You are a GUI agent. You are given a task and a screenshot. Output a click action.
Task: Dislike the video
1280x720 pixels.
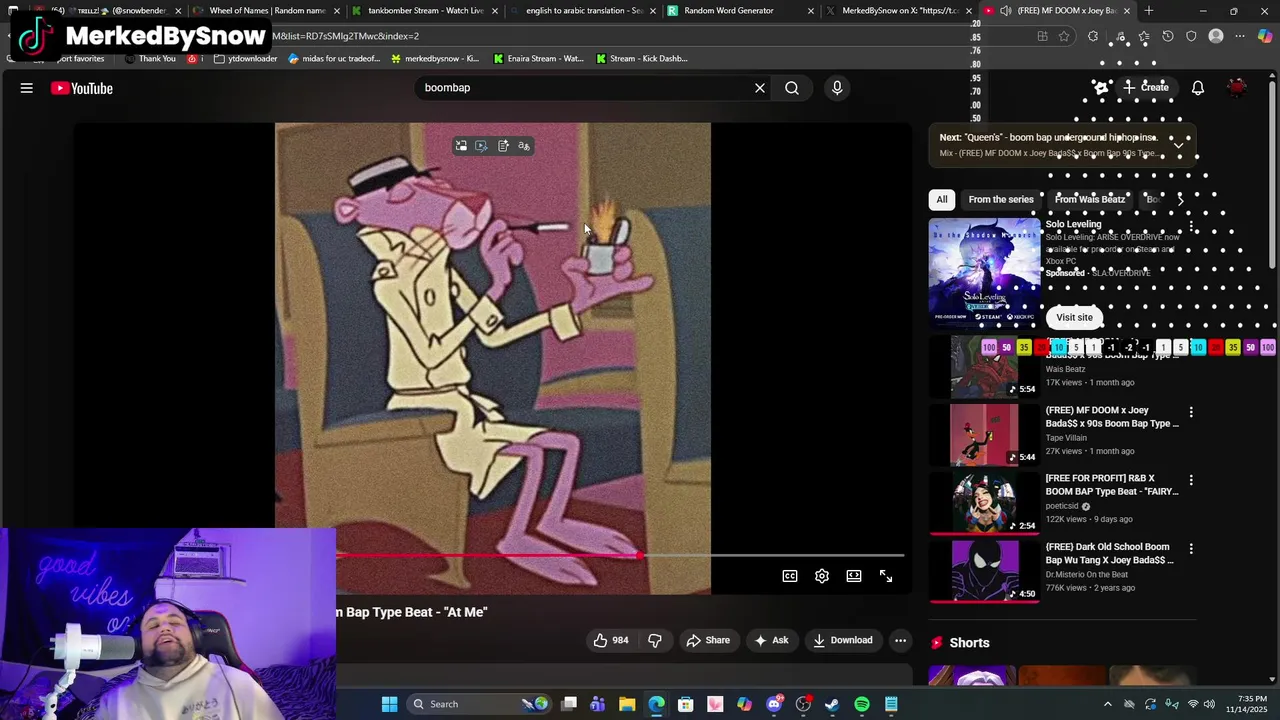click(x=655, y=640)
